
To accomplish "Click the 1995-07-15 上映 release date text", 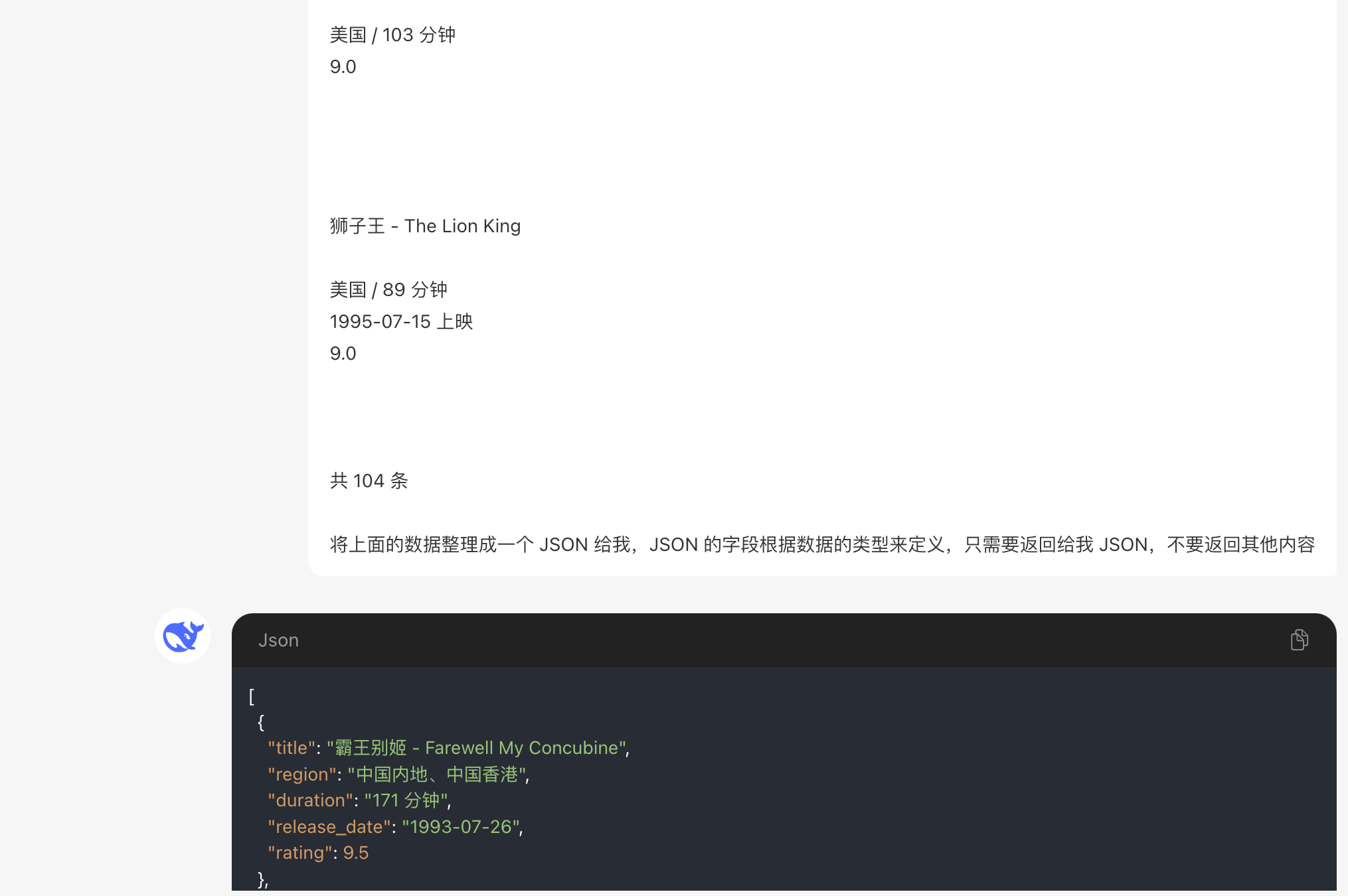I will 401,321.
